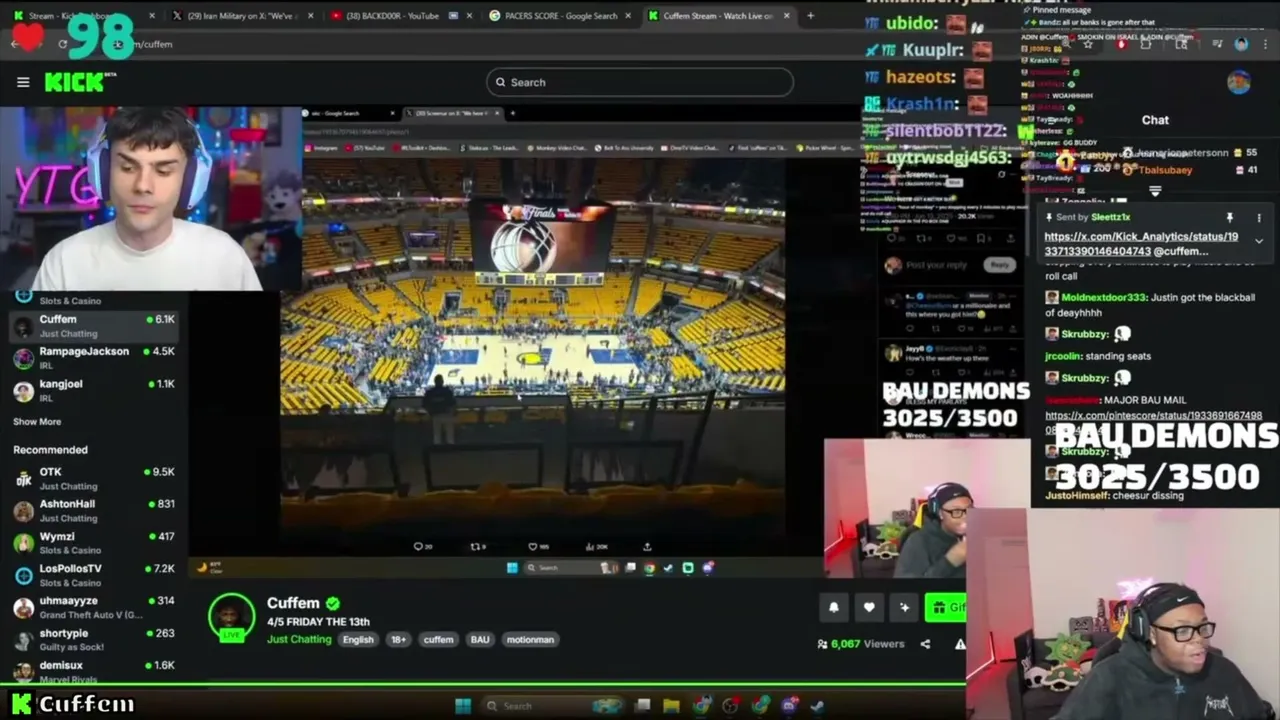Open RampageJackson channel in the sidebar
The width and height of the screenshot is (1280, 720).
click(94, 358)
